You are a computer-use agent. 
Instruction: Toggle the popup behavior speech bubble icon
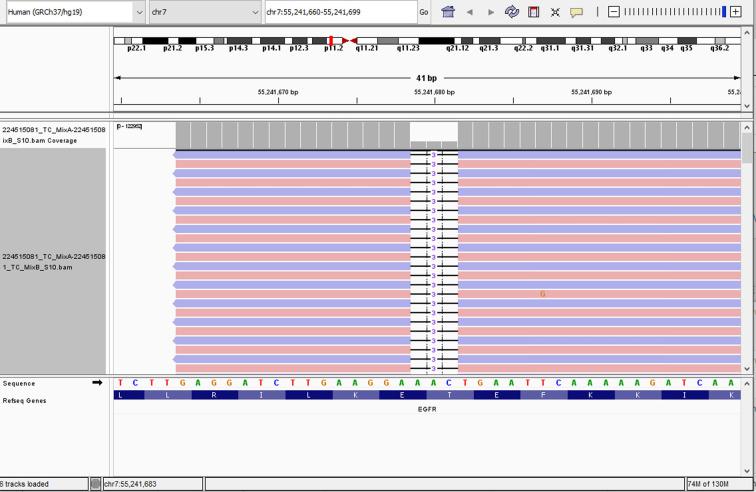pos(576,12)
